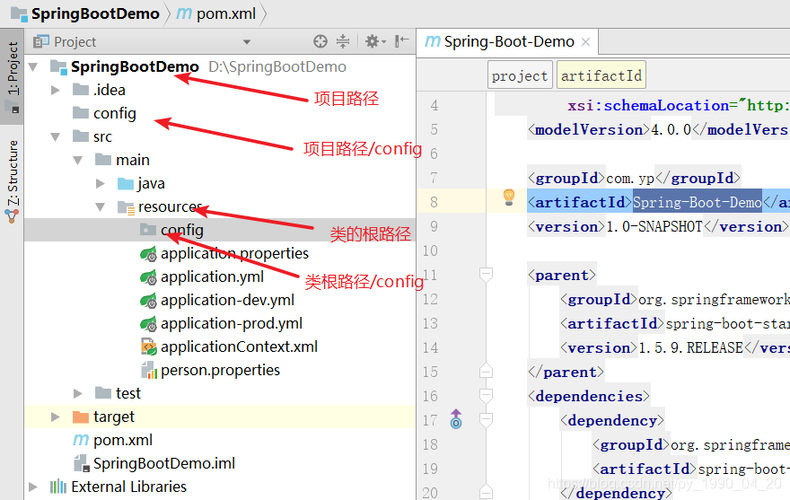Collapse the SpringBootDemo root node
Viewport: 790px width, 500px height.
pyautogui.click(x=33, y=66)
